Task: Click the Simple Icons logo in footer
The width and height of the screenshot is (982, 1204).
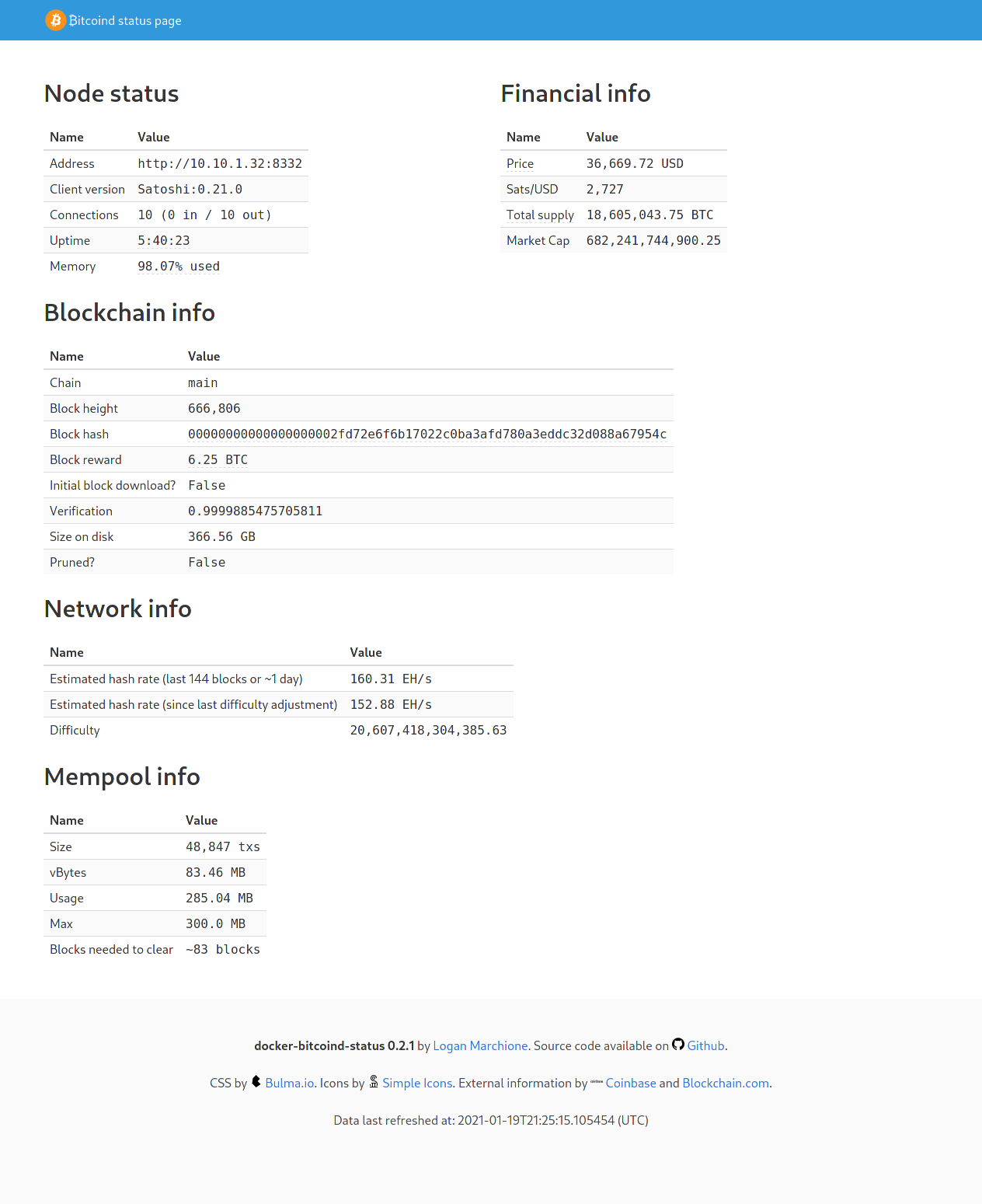Action: pyautogui.click(x=374, y=1082)
